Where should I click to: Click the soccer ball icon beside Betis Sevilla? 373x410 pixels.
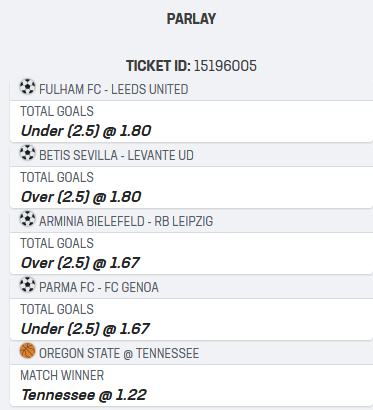pos(27,153)
